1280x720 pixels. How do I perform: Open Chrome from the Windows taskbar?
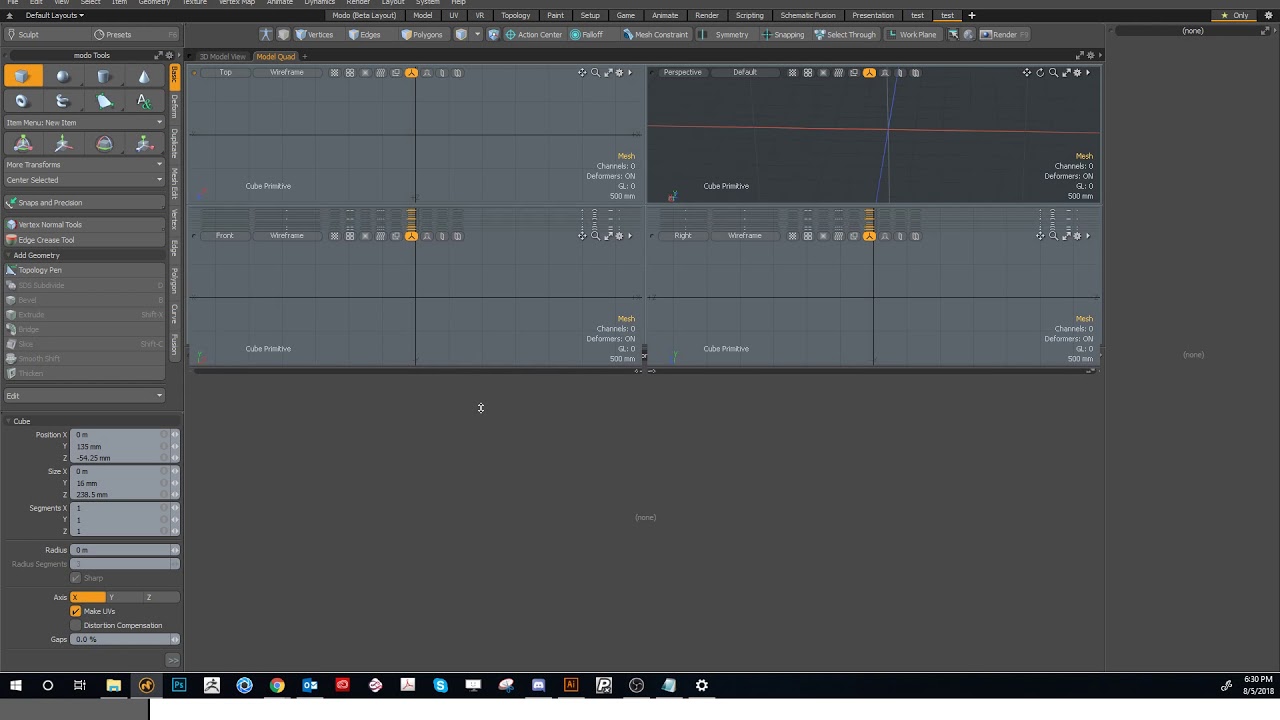(x=277, y=685)
